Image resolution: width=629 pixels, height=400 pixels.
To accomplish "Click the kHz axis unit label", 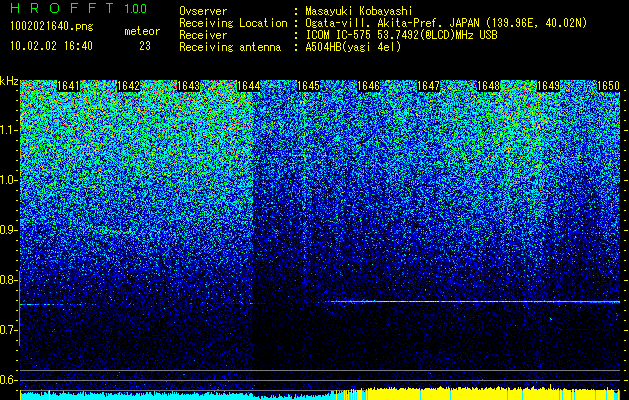I will click(9, 81).
